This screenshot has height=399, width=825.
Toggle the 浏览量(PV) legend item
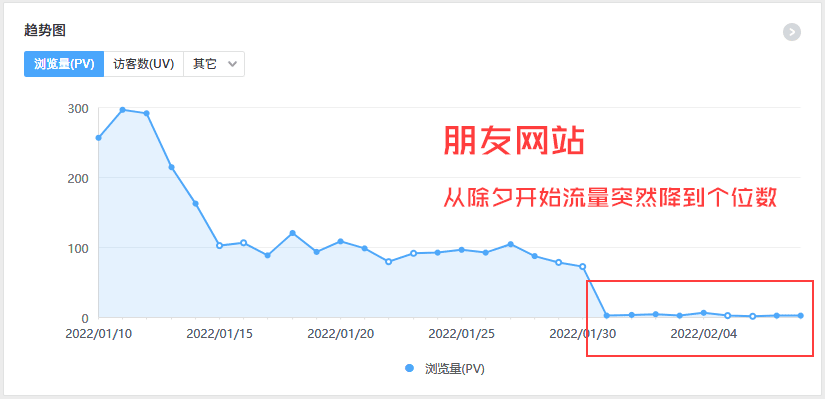click(445, 368)
